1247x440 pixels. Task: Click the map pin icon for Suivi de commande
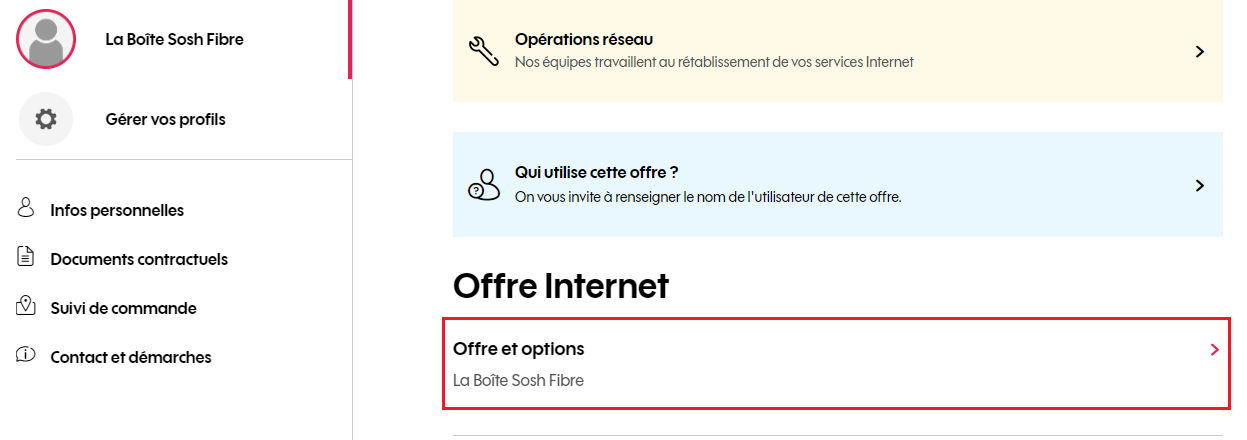point(26,307)
